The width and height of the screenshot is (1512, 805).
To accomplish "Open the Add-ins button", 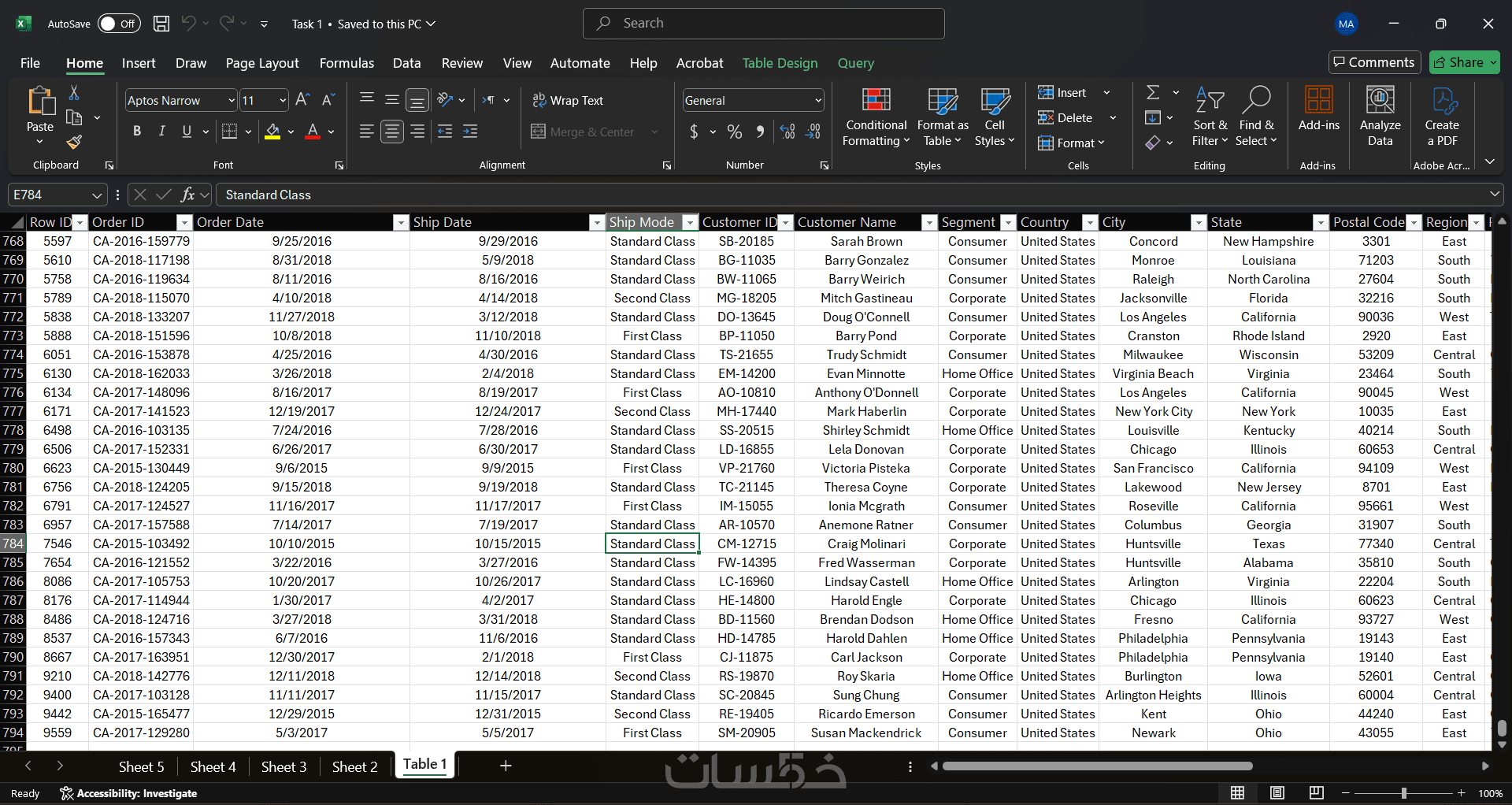I will (1319, 109).
